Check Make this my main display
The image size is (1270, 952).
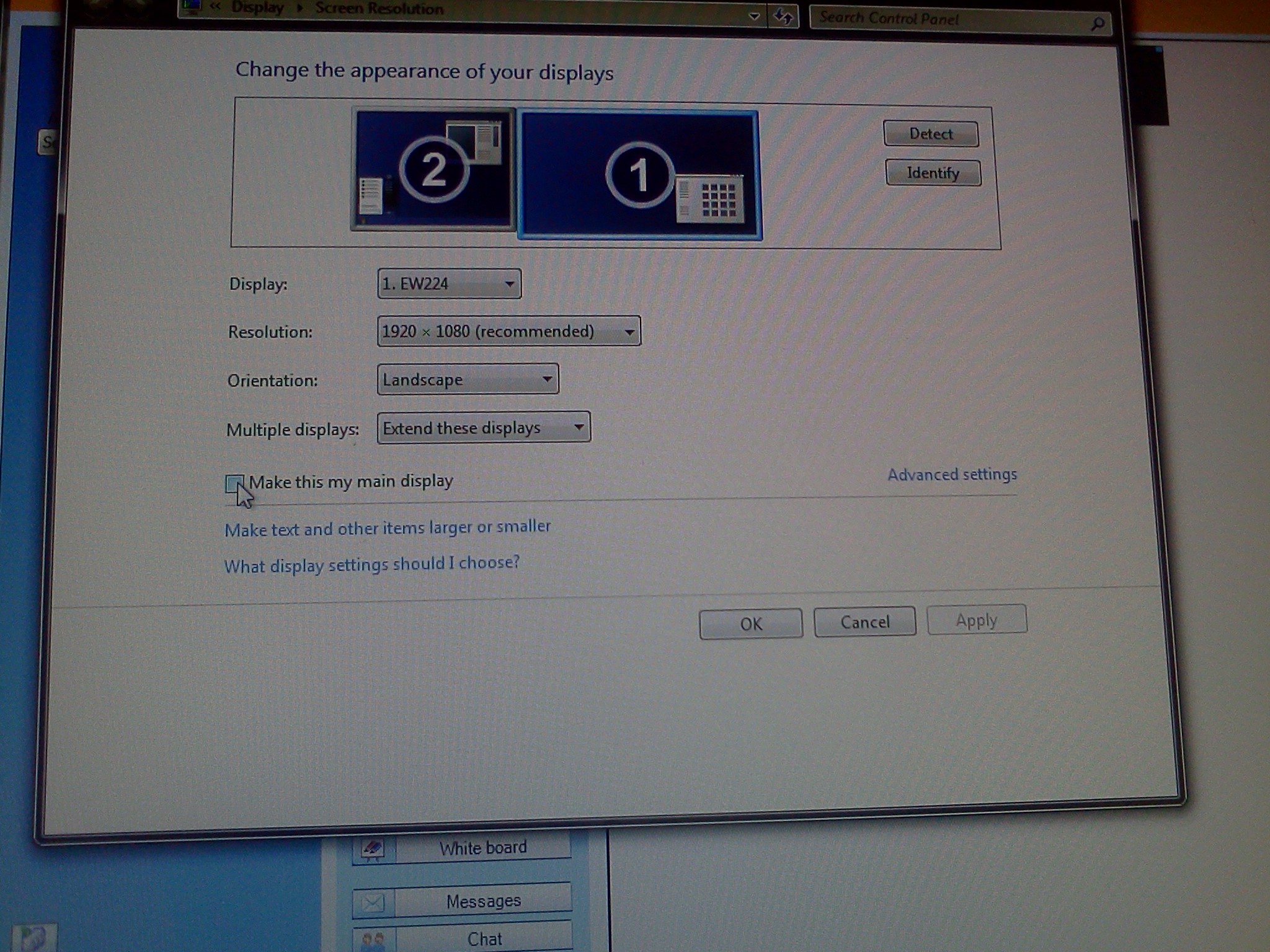tap(234, 483)
